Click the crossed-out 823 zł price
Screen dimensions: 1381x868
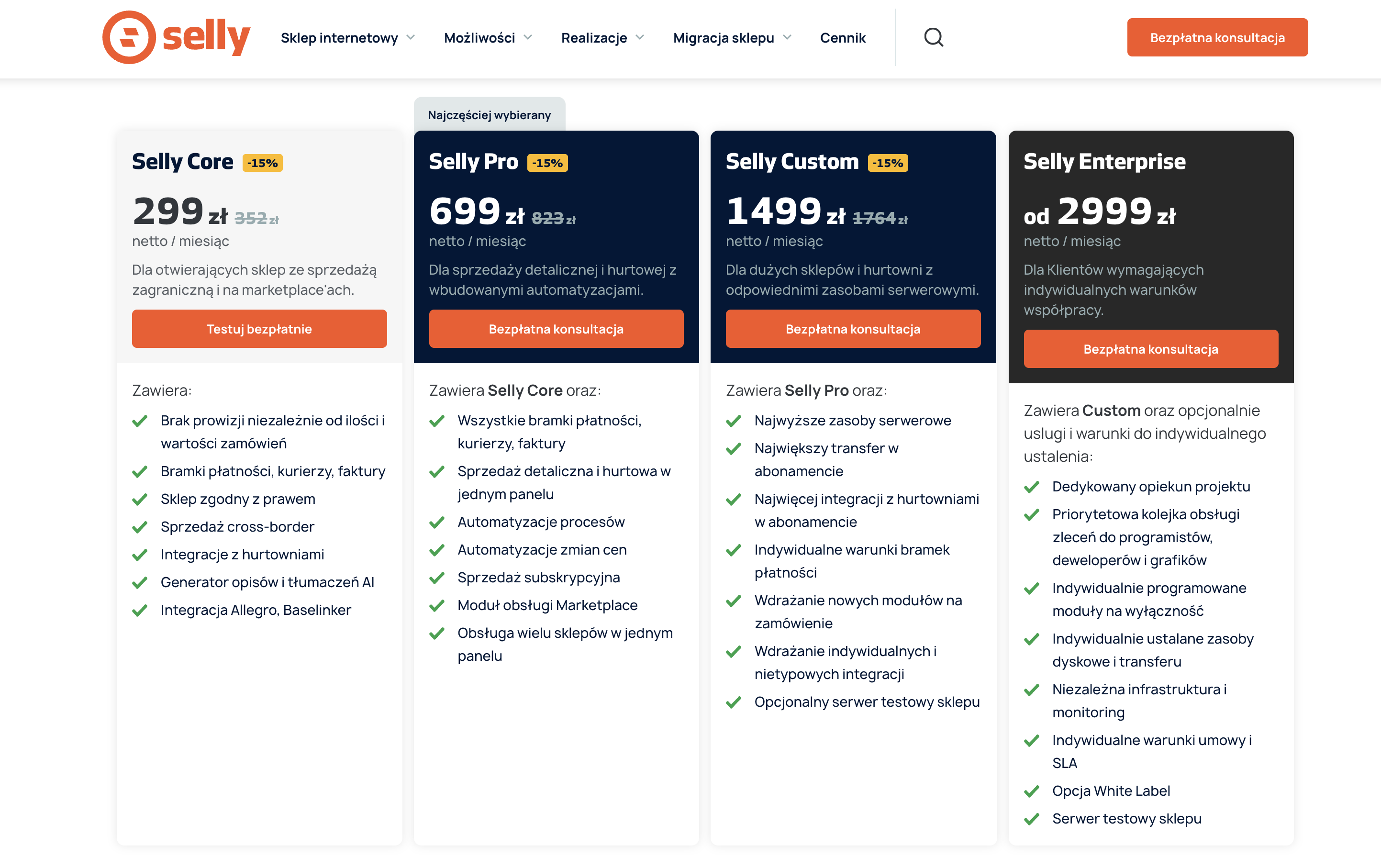[x=554, y=218]
